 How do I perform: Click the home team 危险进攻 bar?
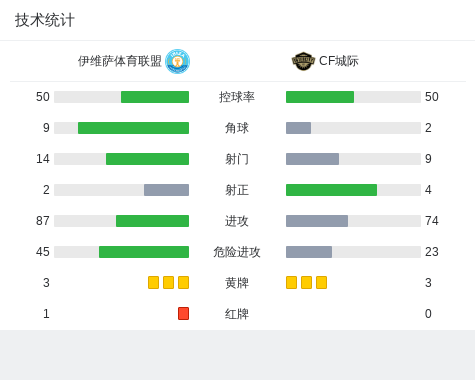(144, 252)
